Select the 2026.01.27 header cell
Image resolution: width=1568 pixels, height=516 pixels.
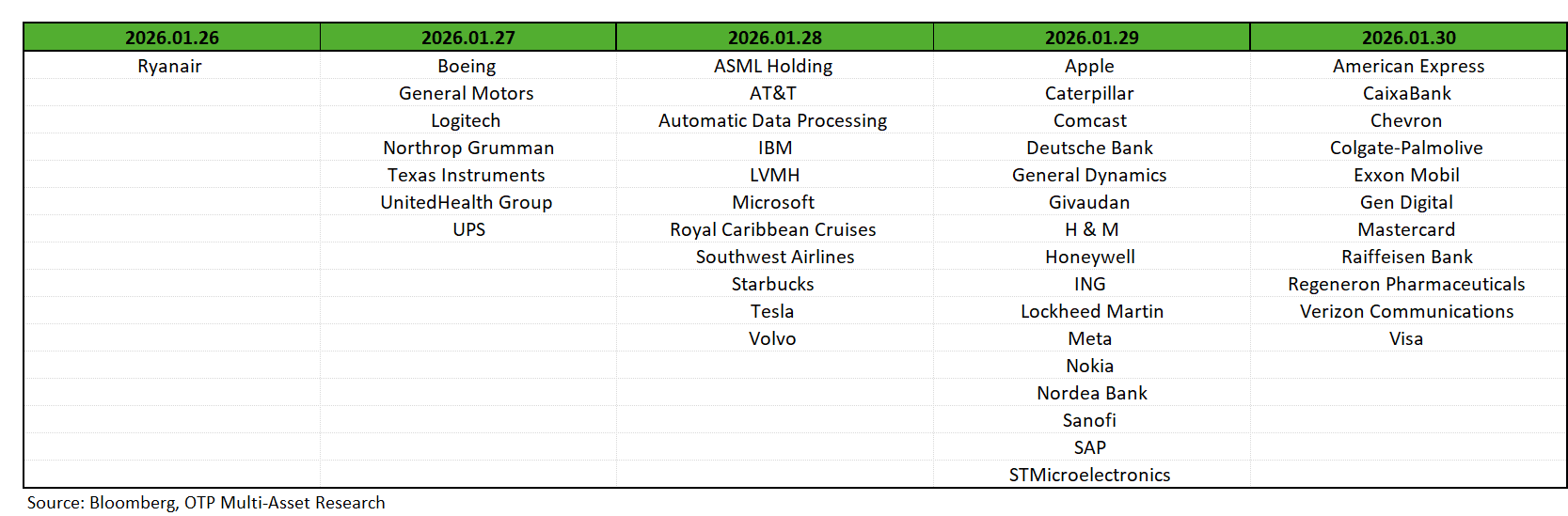[x=468, y=38]
